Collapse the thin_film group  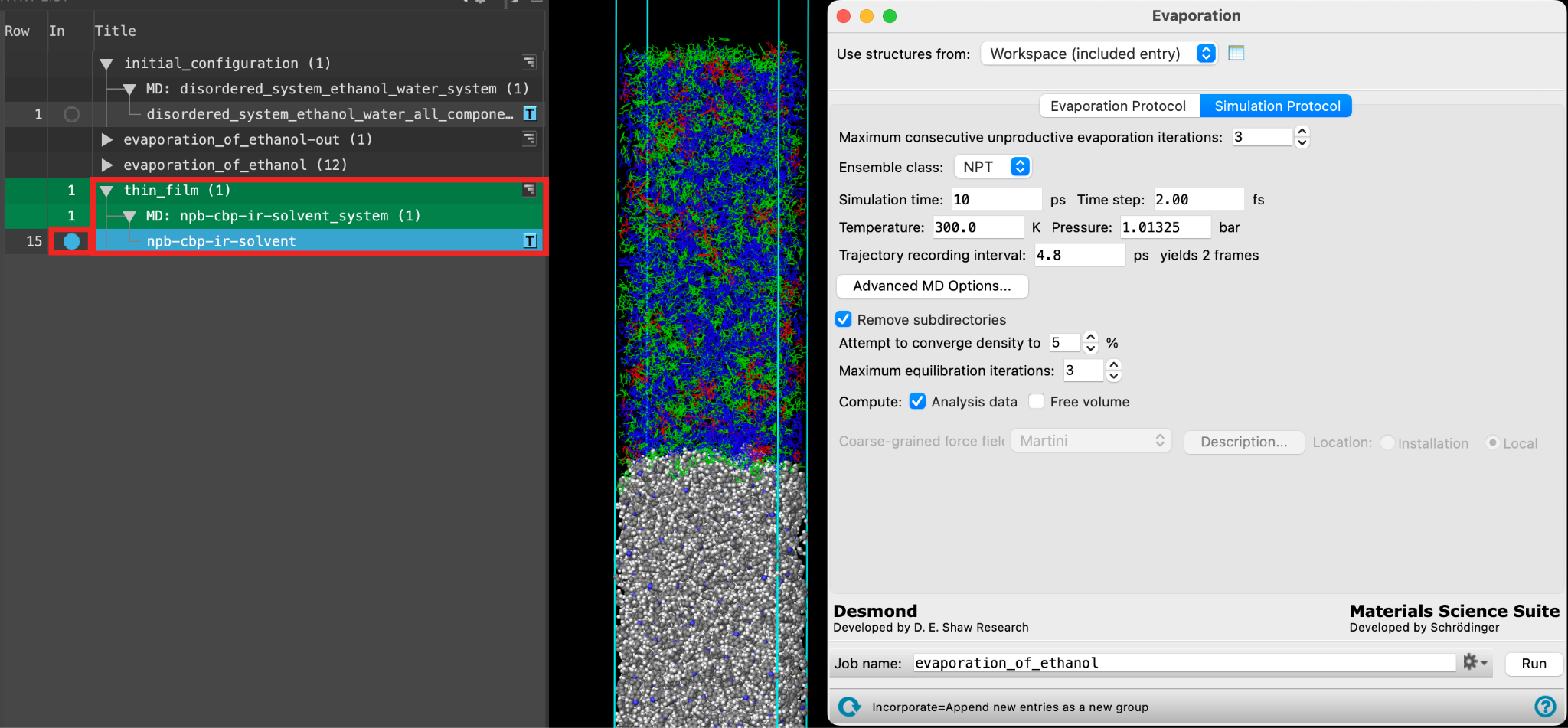(x=107, y=191)
